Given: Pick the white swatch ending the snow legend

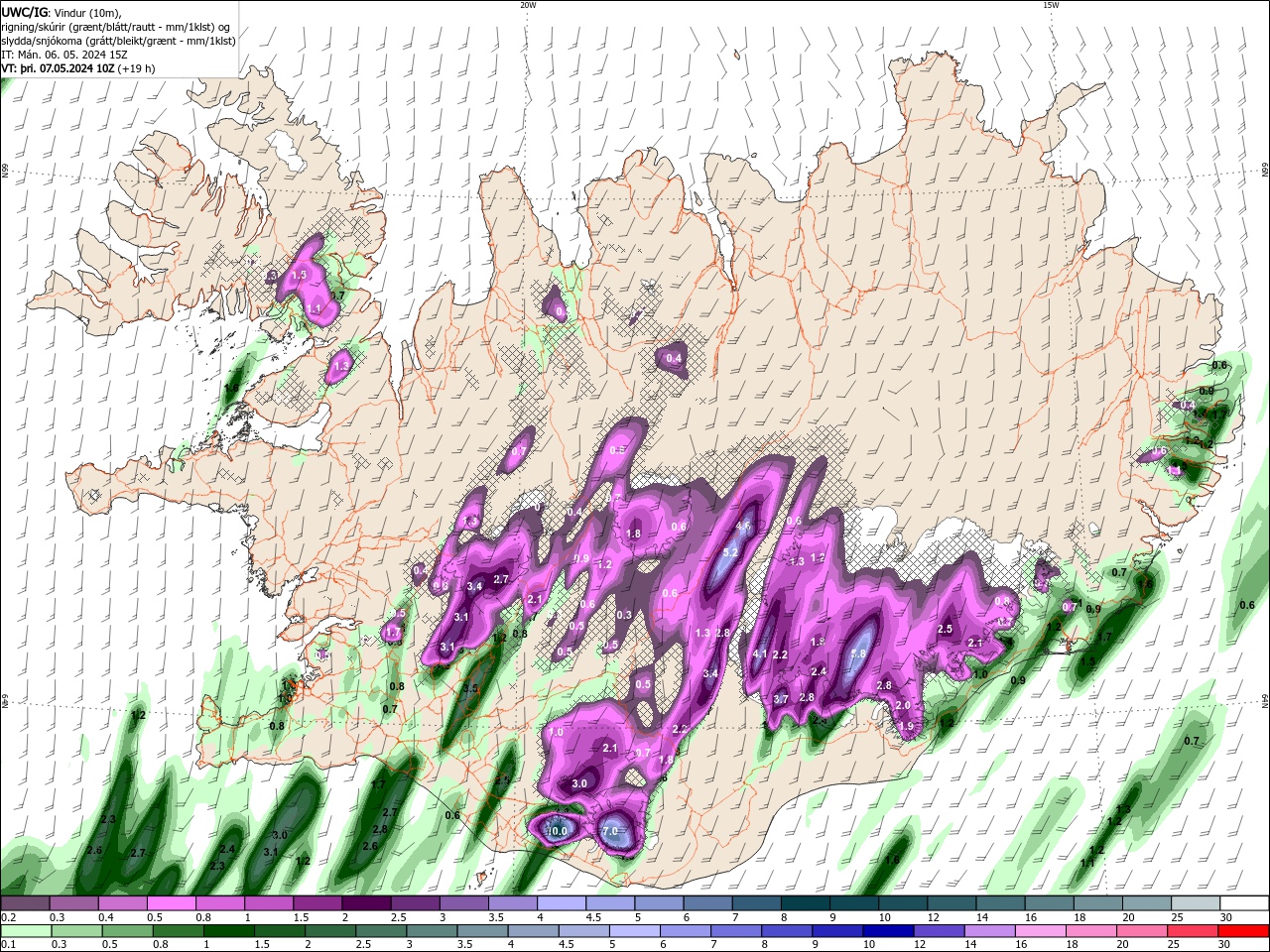Looking at the screenshot, I should pos(1244,903).
